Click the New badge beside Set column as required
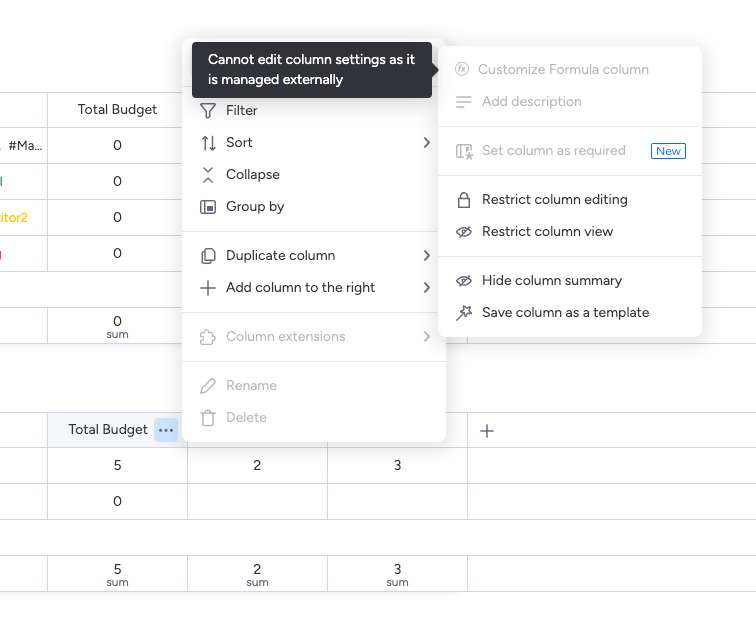Image resolution: width=756 pixels, height=621 pixels. tap(668, 151)
